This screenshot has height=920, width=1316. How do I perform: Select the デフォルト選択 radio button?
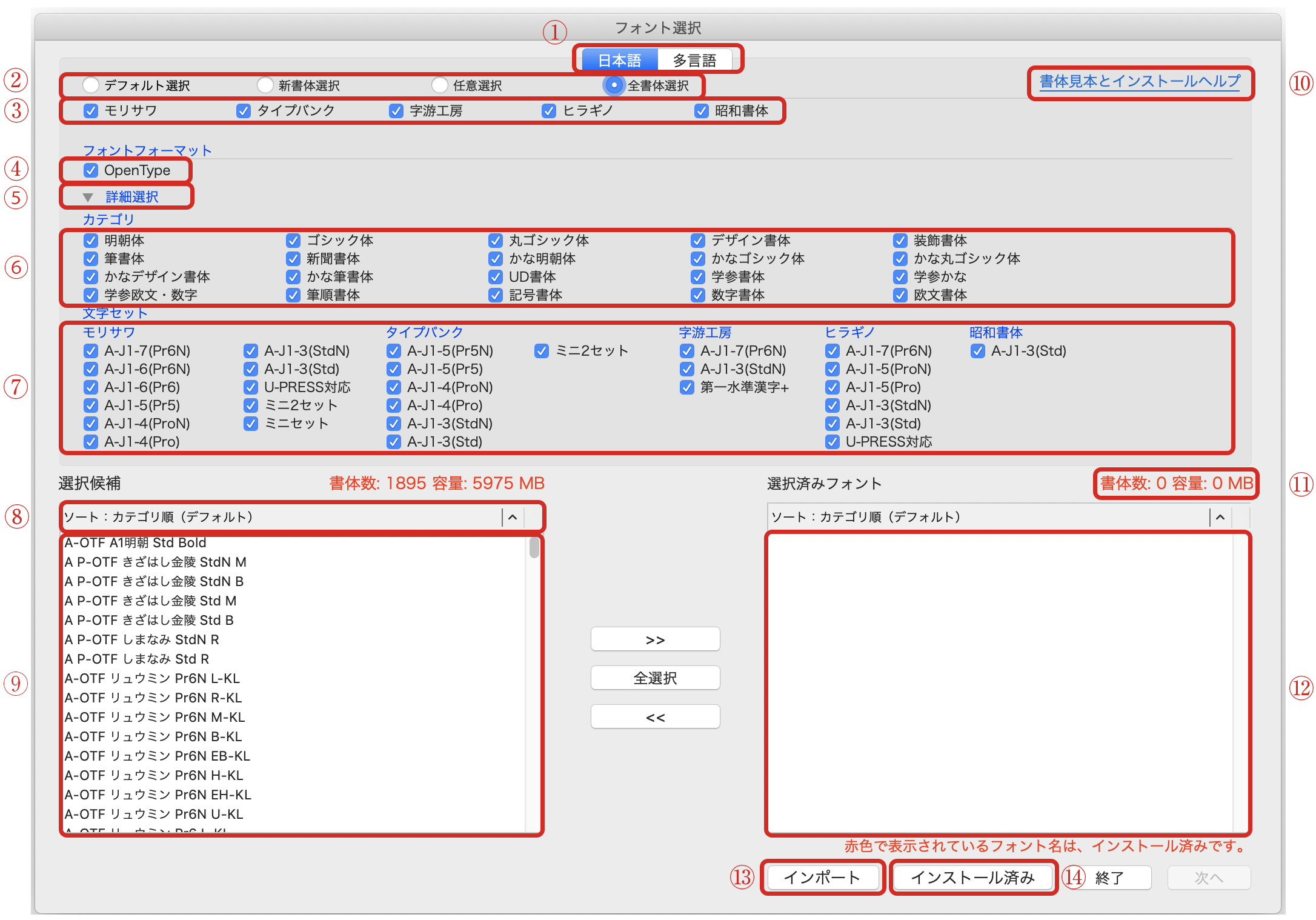[x=91, y=85]
